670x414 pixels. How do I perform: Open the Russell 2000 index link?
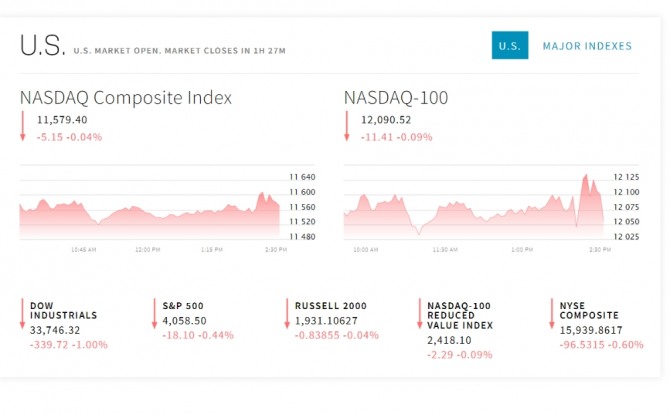[331, 305]
